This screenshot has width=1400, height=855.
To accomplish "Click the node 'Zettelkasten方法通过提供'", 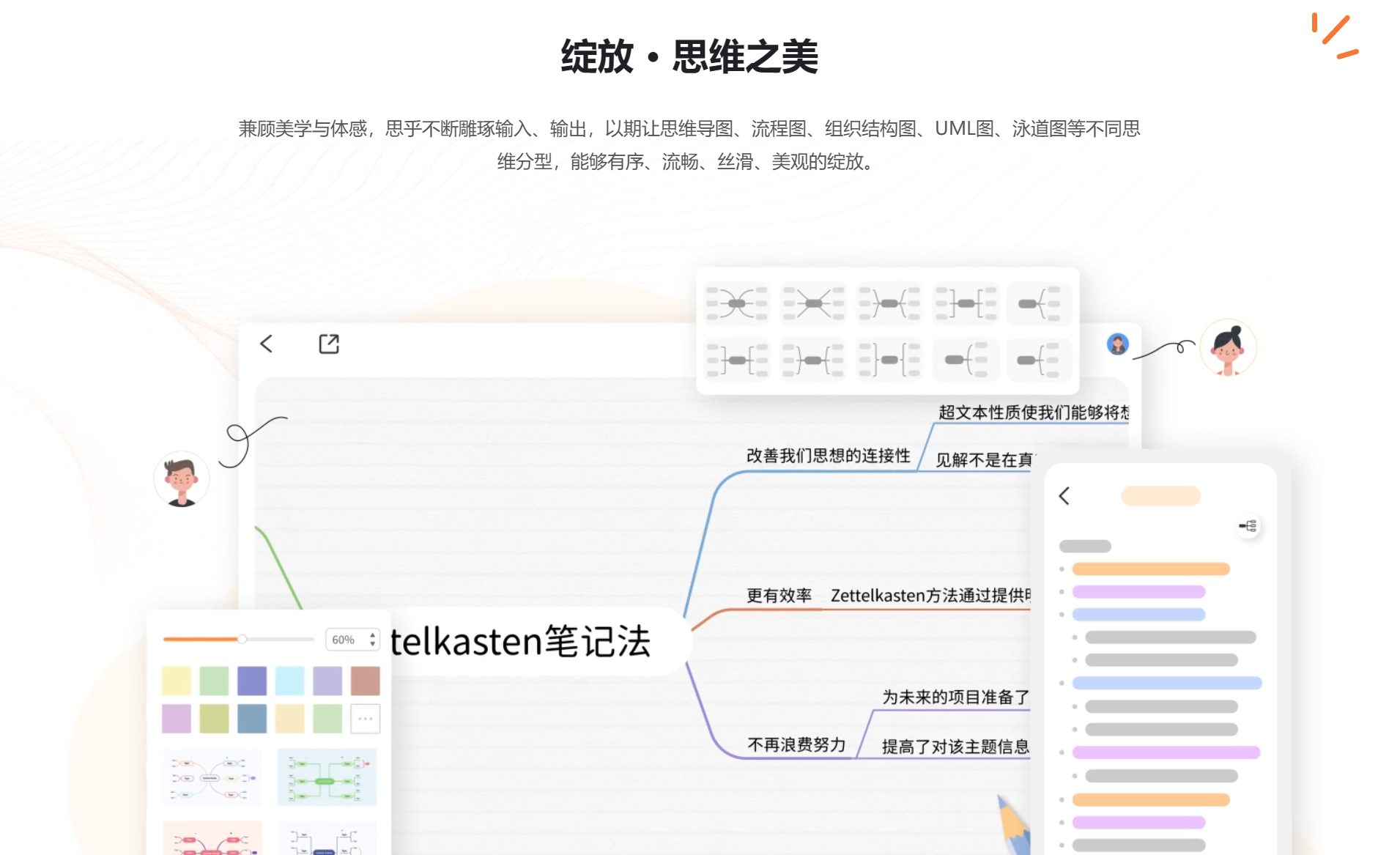I will point(930,596).
